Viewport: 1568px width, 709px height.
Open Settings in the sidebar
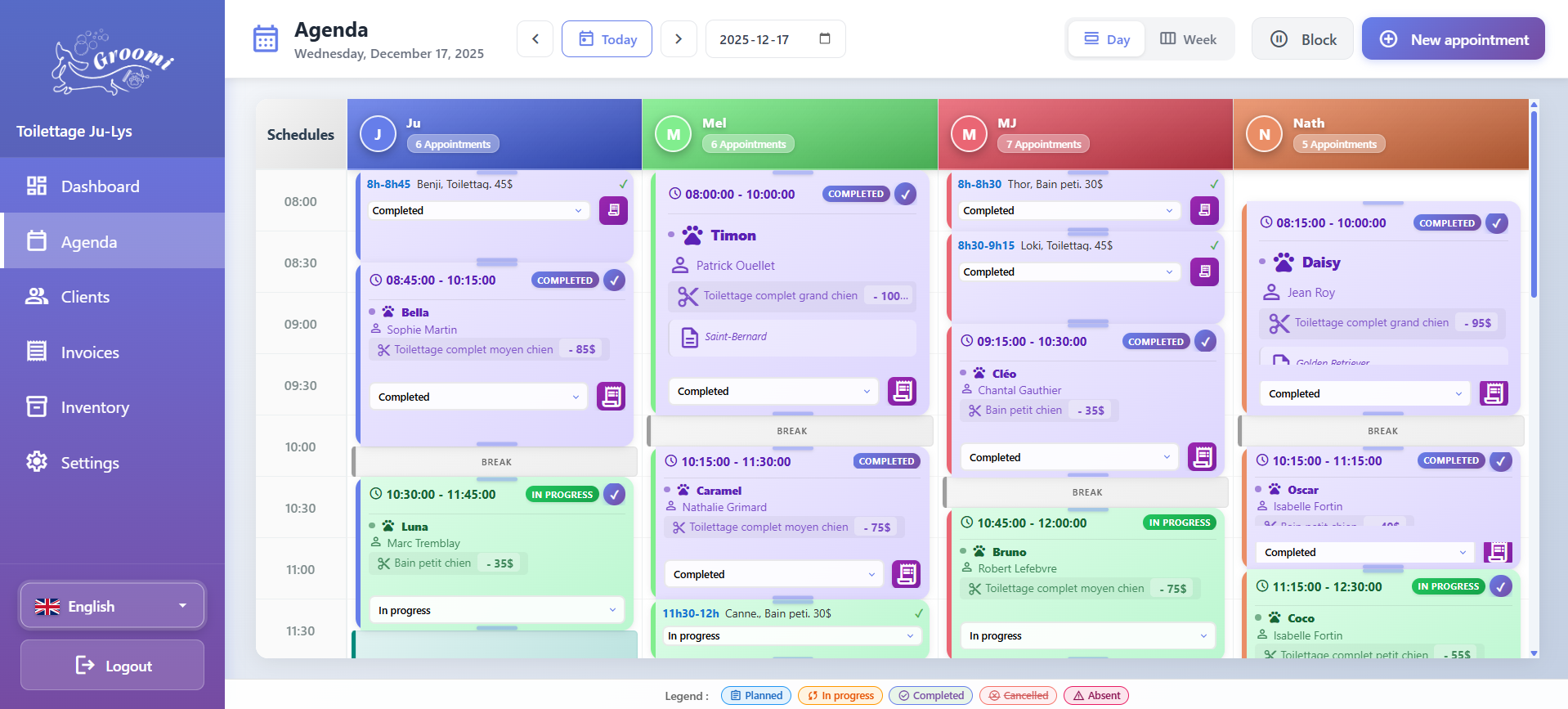pos(112,462)
